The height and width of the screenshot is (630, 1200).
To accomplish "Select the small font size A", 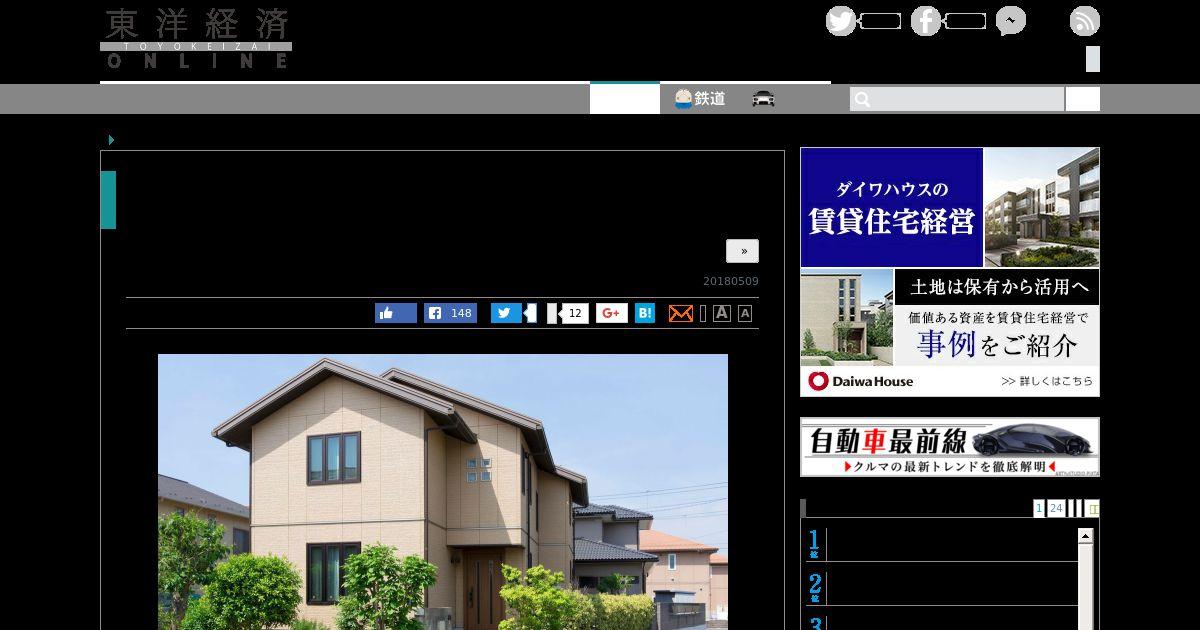I will [745, 313].
